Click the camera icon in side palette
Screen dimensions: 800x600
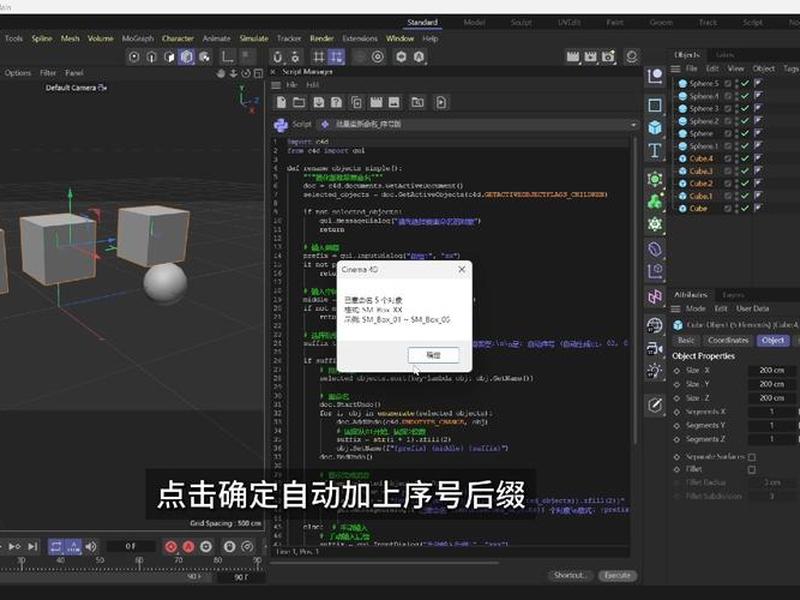(x=655, y=348)
